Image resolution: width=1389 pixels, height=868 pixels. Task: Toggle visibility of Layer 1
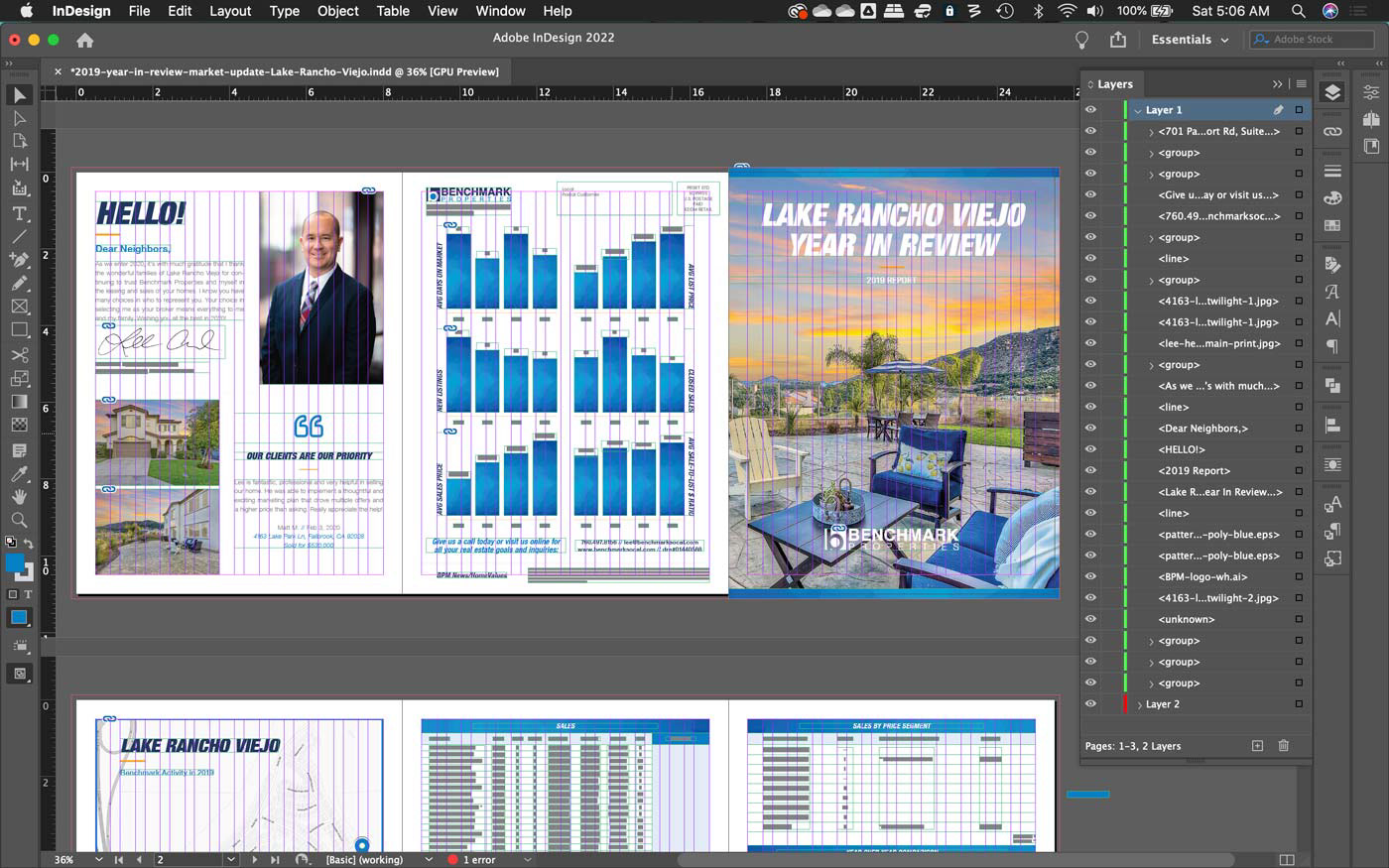1090,110
